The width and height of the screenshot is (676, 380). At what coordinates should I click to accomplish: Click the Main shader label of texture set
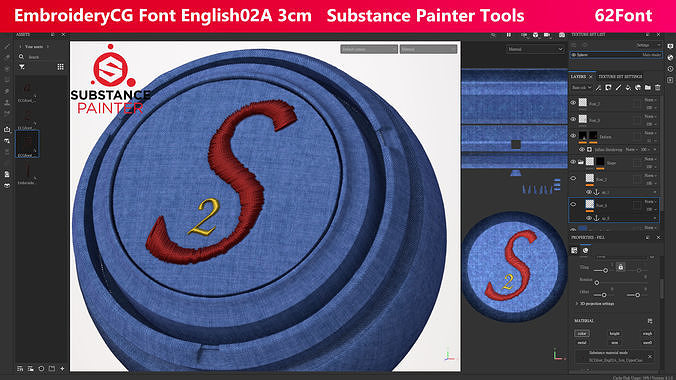click(x=651, y=55)
